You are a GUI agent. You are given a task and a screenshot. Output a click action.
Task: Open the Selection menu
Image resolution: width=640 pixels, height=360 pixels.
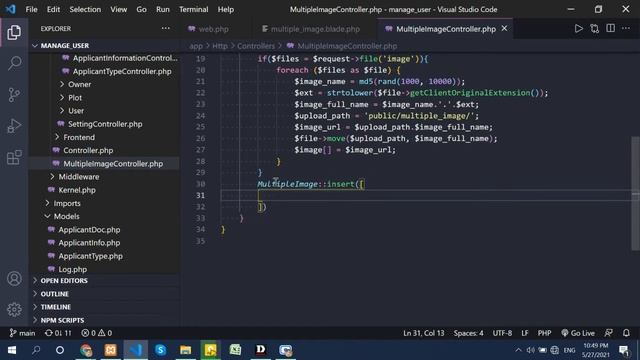(85, 9)
